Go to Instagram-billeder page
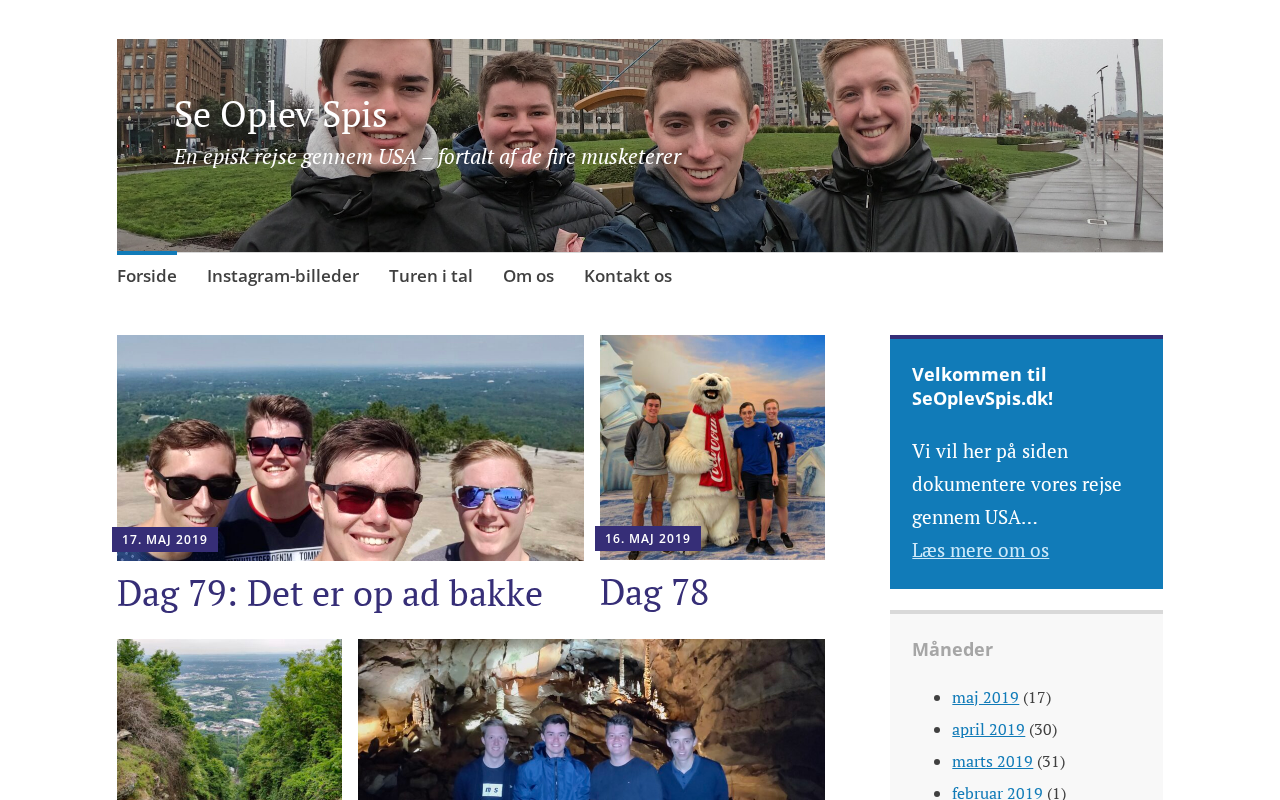The height and width of the screenshot is (800, 1280). pyautogui.click(x=283, y=276)
